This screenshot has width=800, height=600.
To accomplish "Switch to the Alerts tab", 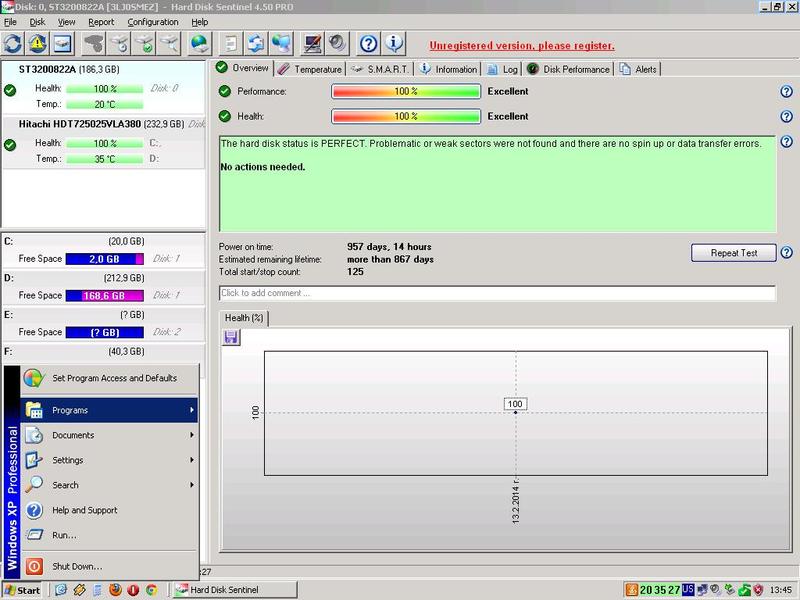I will click(x=639, y=69).
